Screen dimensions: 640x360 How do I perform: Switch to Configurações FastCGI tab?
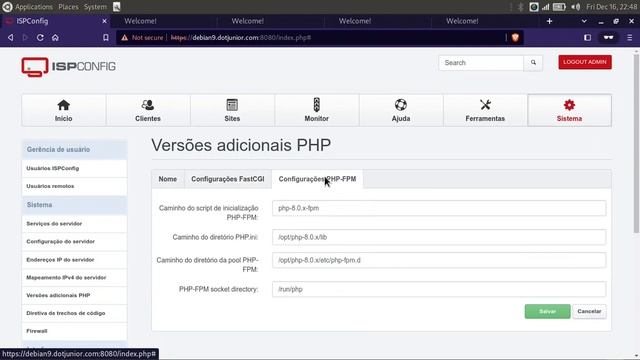[x=228, y=179]
